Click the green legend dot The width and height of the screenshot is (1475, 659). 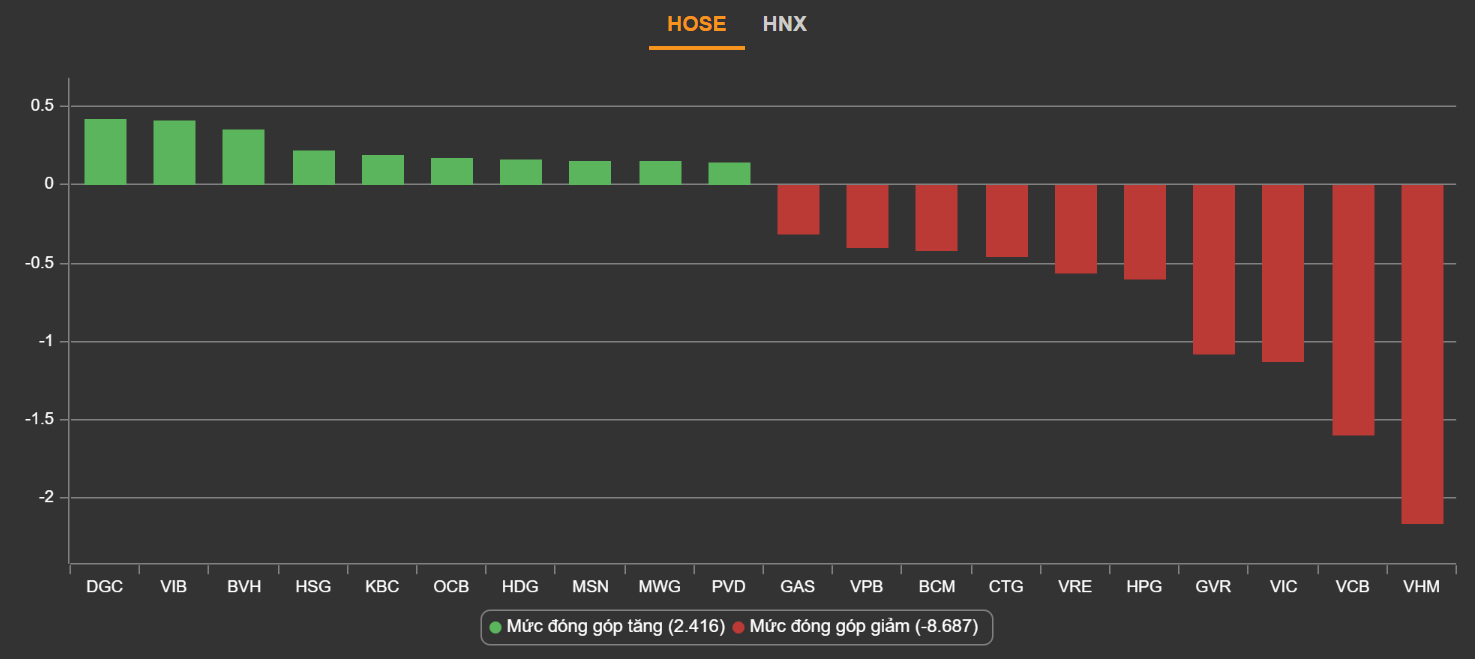[x=495, y=627]
